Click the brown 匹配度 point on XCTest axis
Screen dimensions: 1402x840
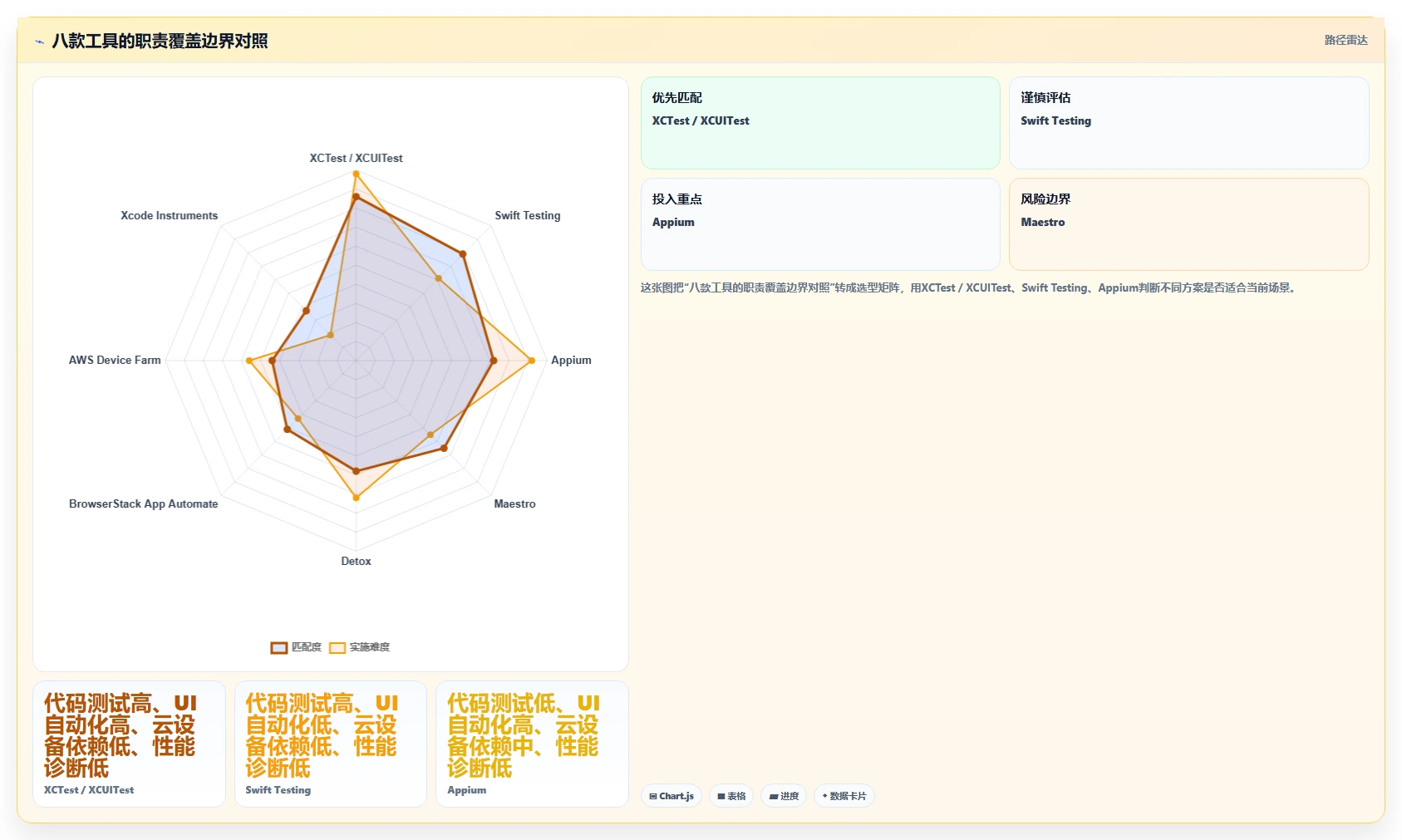tap(356, 197)
